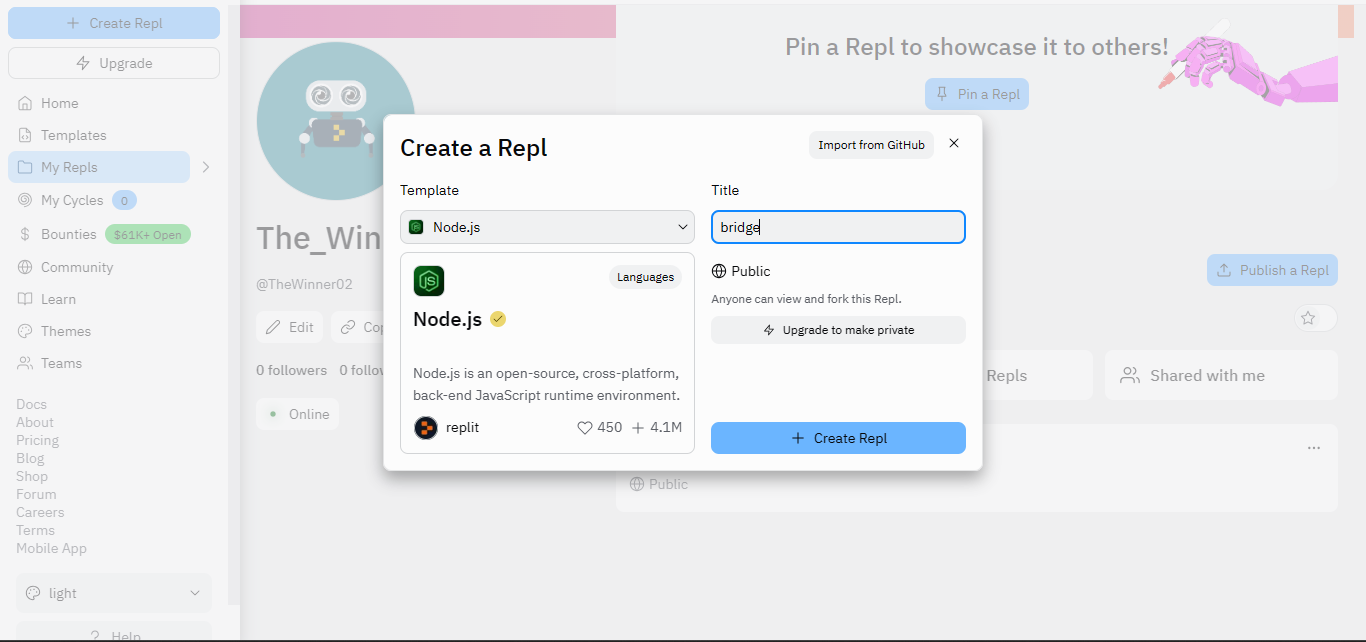Click the Public globe icon in dialog
Viewport: 1366px width, 642px height.
click(718, 271)
